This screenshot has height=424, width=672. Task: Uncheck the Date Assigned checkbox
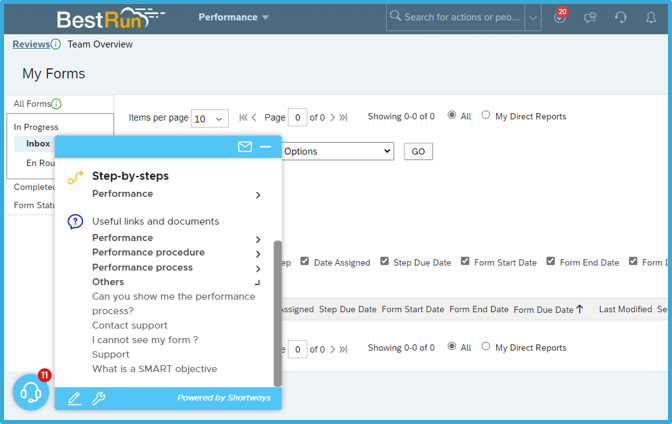(x=304, y=261)
